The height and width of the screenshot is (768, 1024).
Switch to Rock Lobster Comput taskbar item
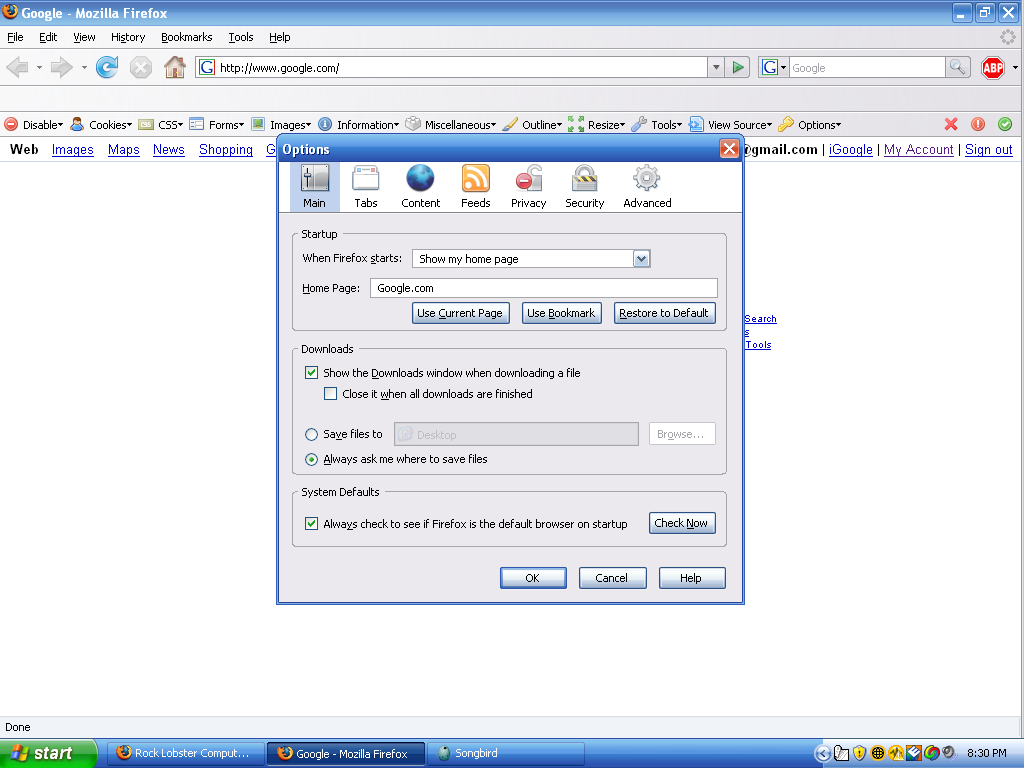185,753
